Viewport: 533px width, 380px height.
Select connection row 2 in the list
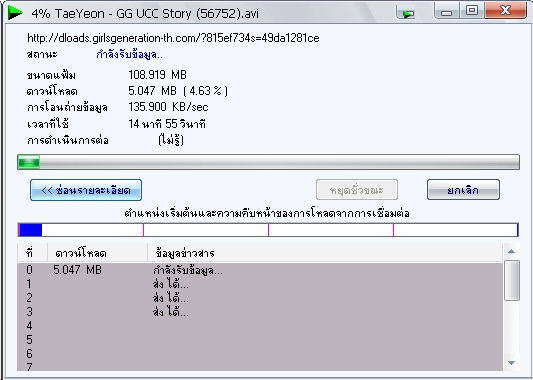tap(260, 298)
